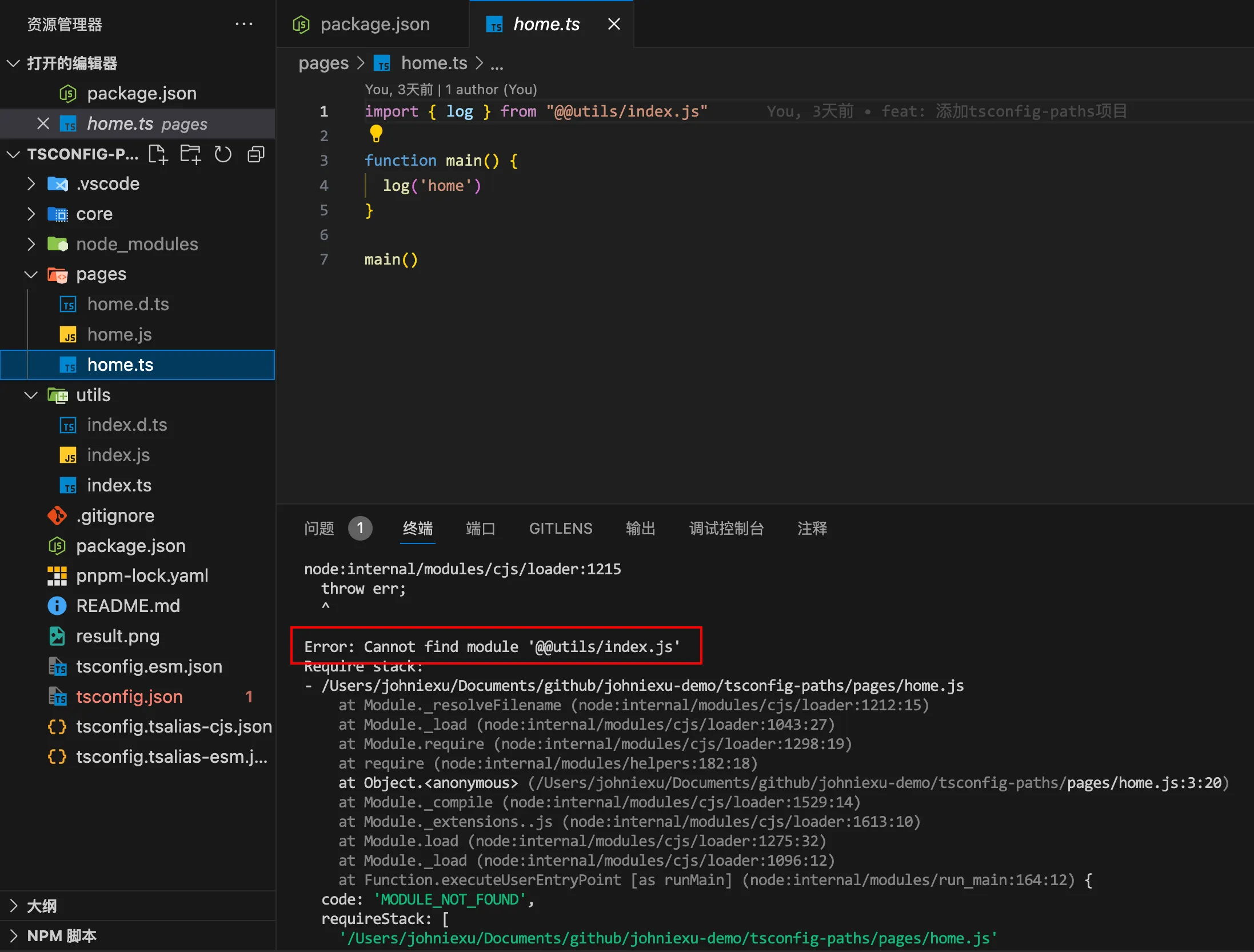Screen dimensions: 1254x952
Task: Open explorer more actions ellipsis menu
Action: tap(244, 24)
